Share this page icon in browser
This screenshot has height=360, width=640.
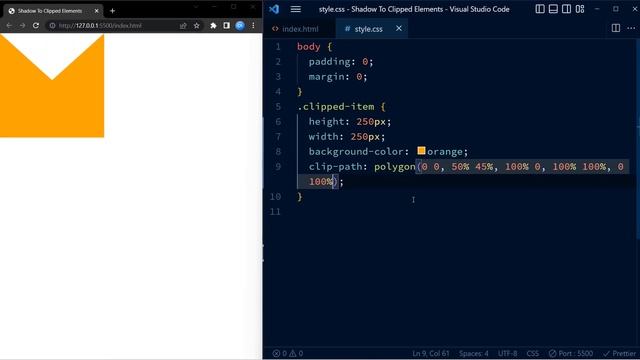183,25
